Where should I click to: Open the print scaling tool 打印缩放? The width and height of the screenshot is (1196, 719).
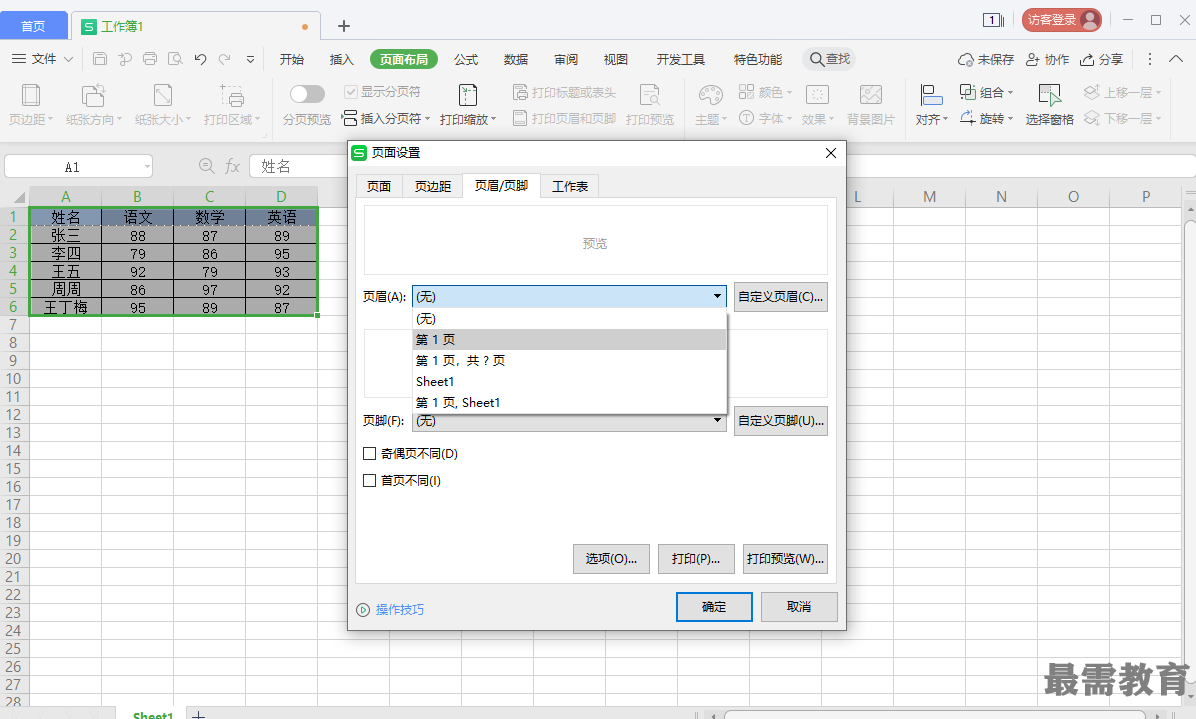[468, 104]
